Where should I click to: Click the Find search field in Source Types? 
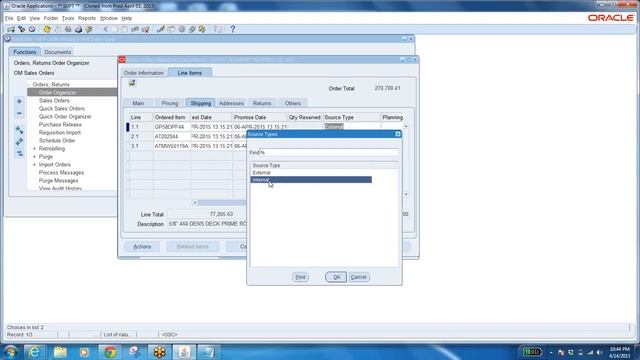coord(329,153)
